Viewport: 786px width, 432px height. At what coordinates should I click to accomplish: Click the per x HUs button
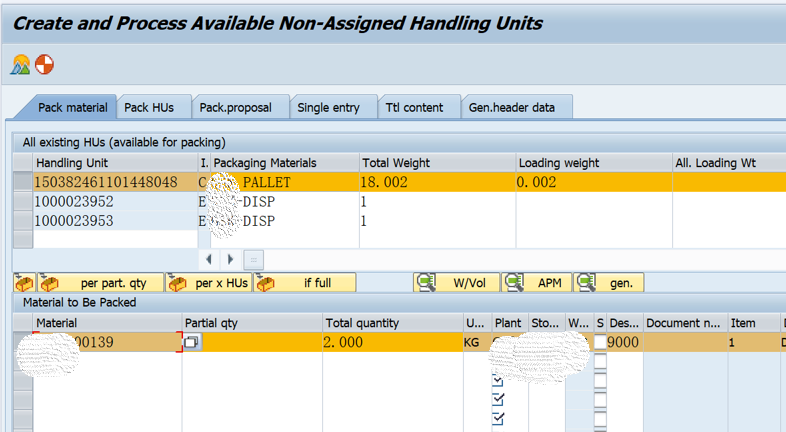pos(208,283)
